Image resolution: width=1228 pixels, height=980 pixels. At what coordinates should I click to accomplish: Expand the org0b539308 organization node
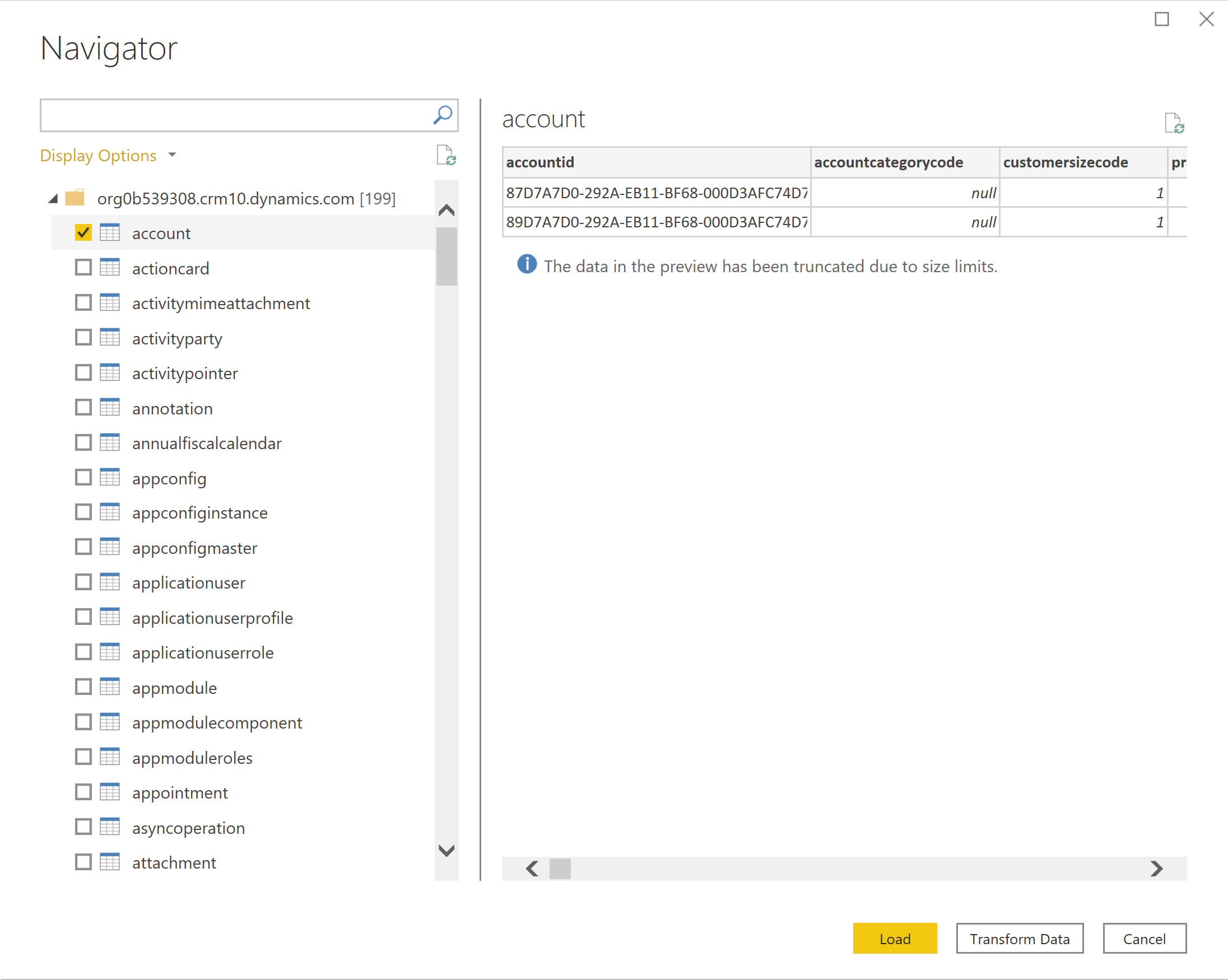pyautogui.click(x=52, y=197)
